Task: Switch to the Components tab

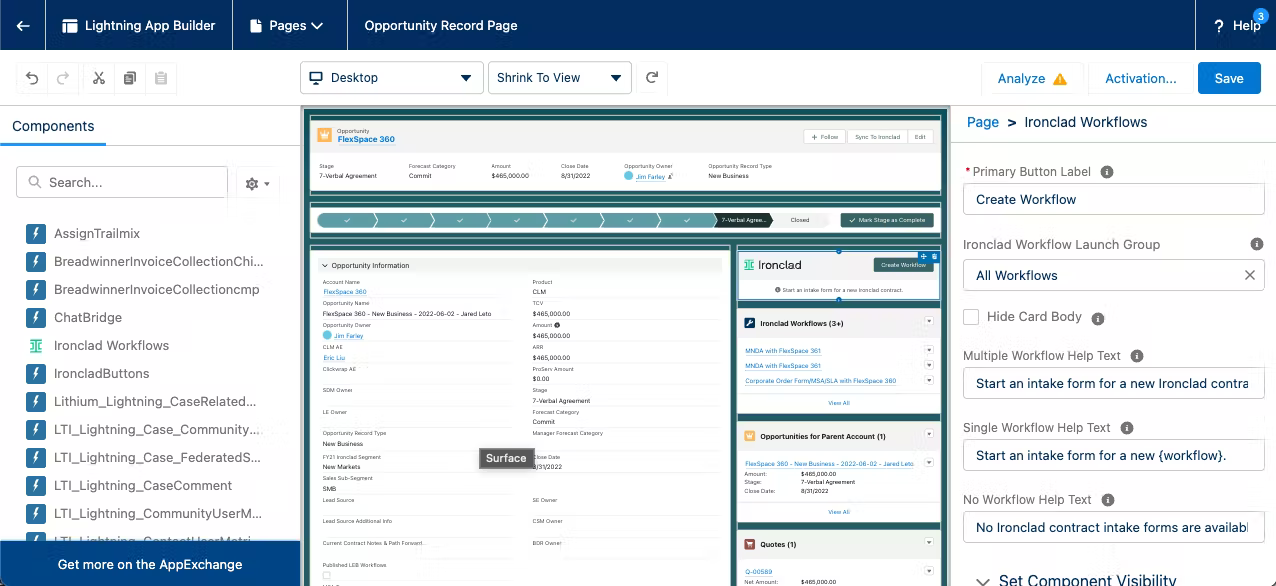Action: coord(53,127)
